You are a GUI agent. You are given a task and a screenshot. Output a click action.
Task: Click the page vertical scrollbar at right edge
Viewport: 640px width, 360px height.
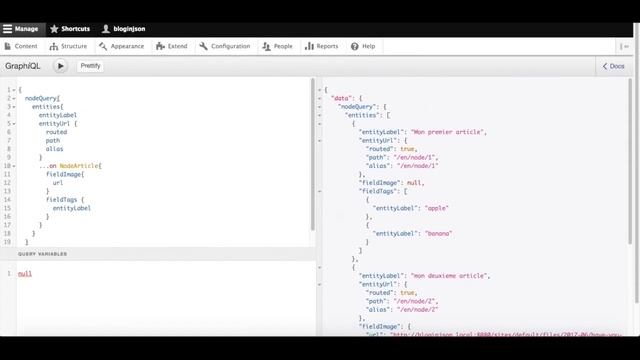[x=636, y=163]
